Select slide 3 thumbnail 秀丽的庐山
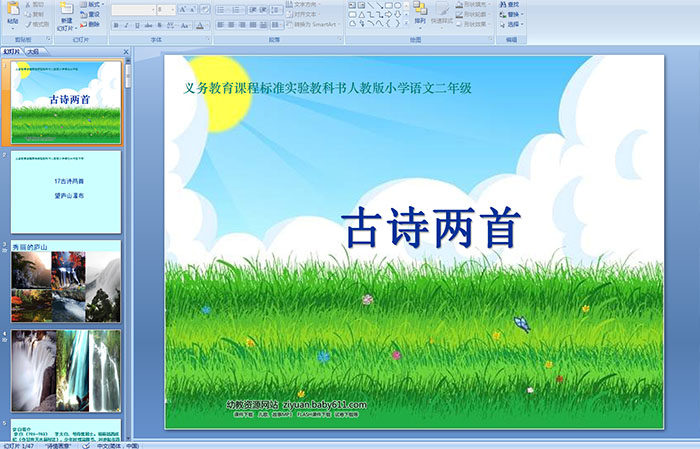 66,281
